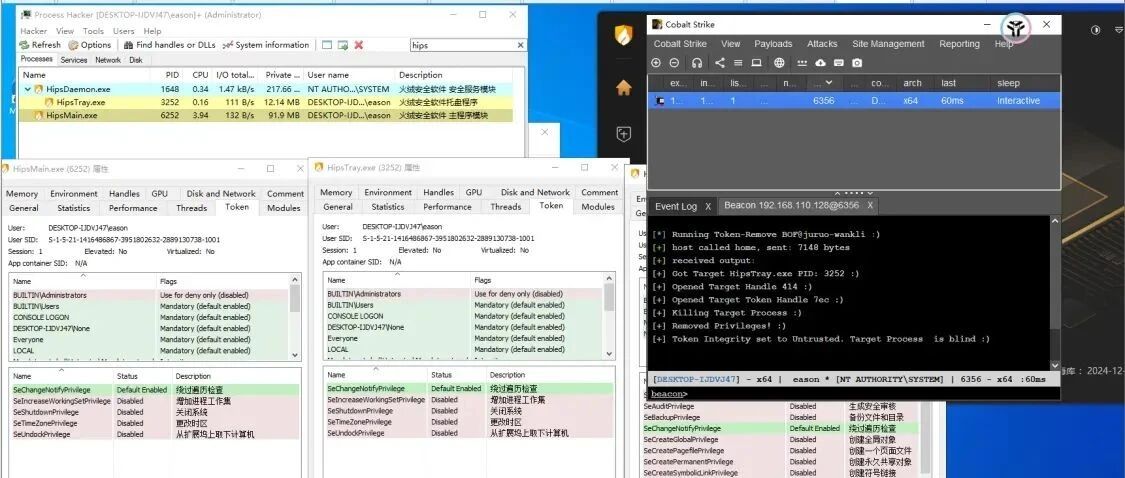This screenshot has width=1125, height=478.
Task: Open the Tools menu in Process Hacker
Action: (93, 31)
